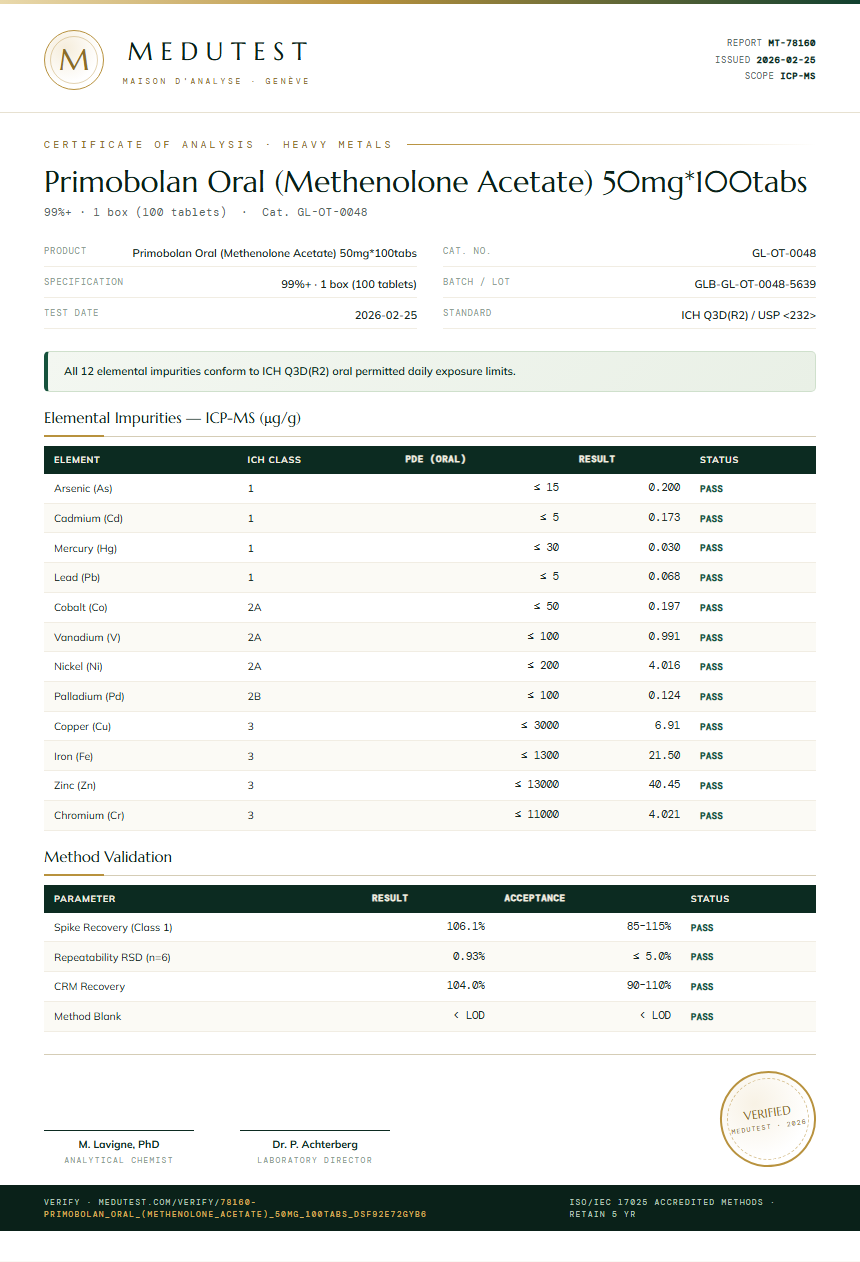Click the Lead result value 0.068

664,577
